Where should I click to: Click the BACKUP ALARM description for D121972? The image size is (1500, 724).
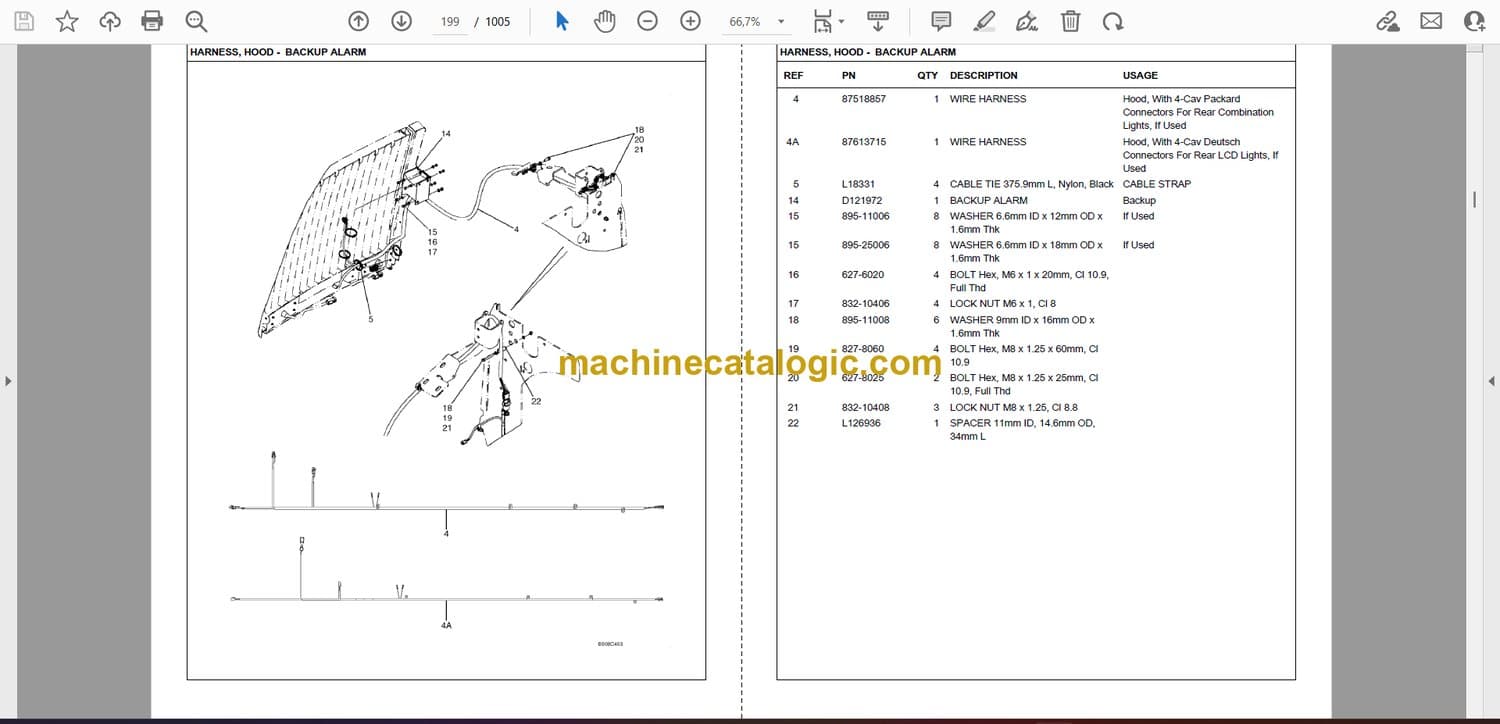pos(989,201)
